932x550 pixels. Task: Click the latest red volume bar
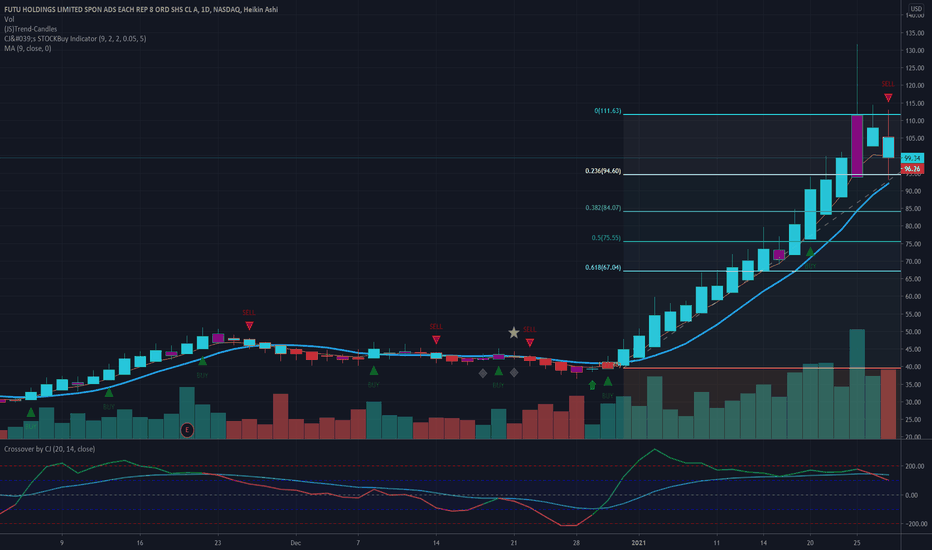[888, 404]
